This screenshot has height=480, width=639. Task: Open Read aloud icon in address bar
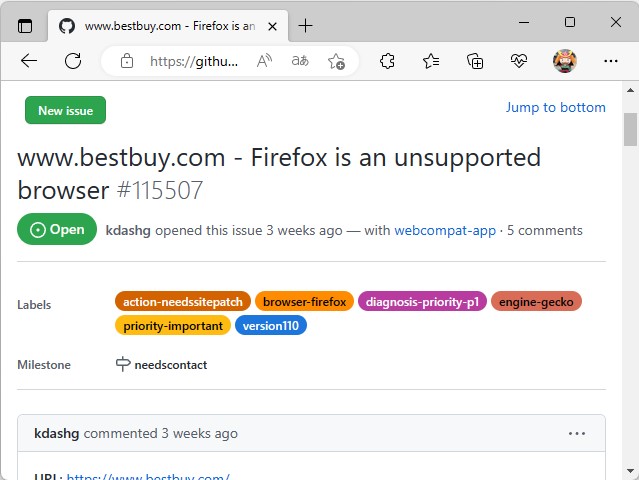(264, 61)
